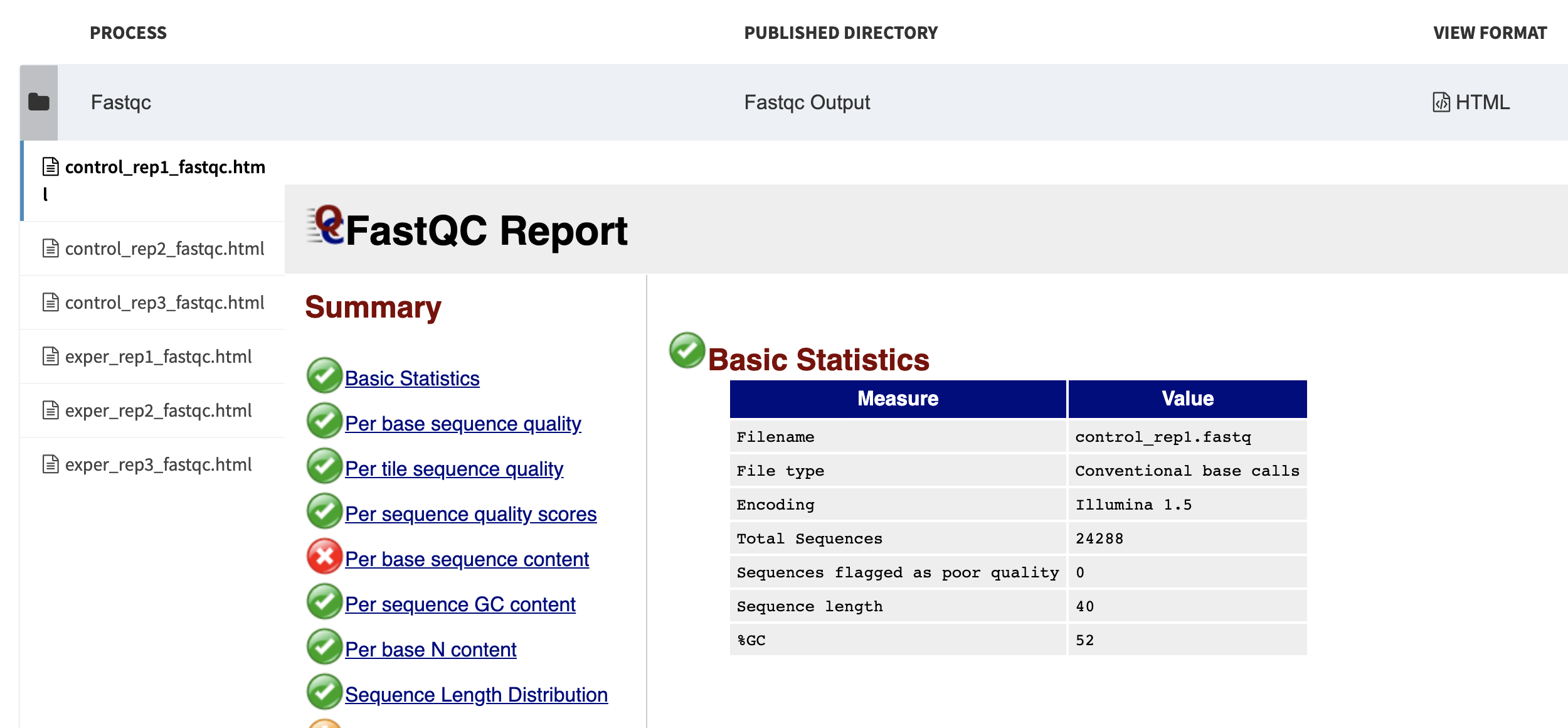Click pass icon beside Per base N content
This screenshot has height=728, width=1568.
click(x=324, y=646)
